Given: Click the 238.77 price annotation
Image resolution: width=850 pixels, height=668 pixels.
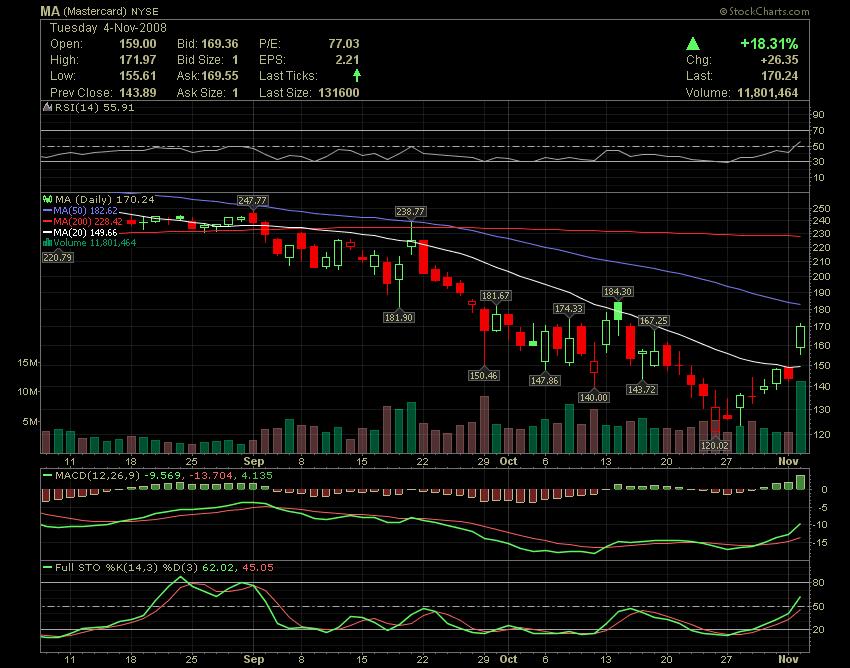Looking at the screenshot, I should tap(410, 211).
